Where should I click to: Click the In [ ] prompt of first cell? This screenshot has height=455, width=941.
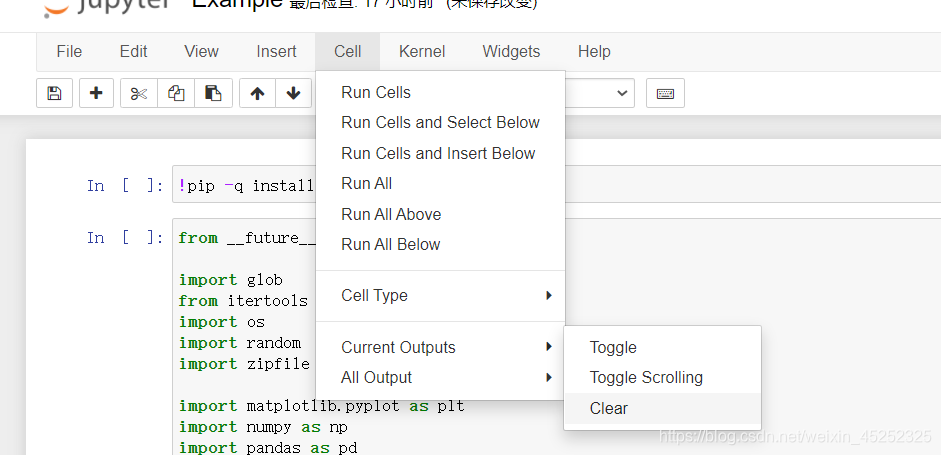coord(125,185)
